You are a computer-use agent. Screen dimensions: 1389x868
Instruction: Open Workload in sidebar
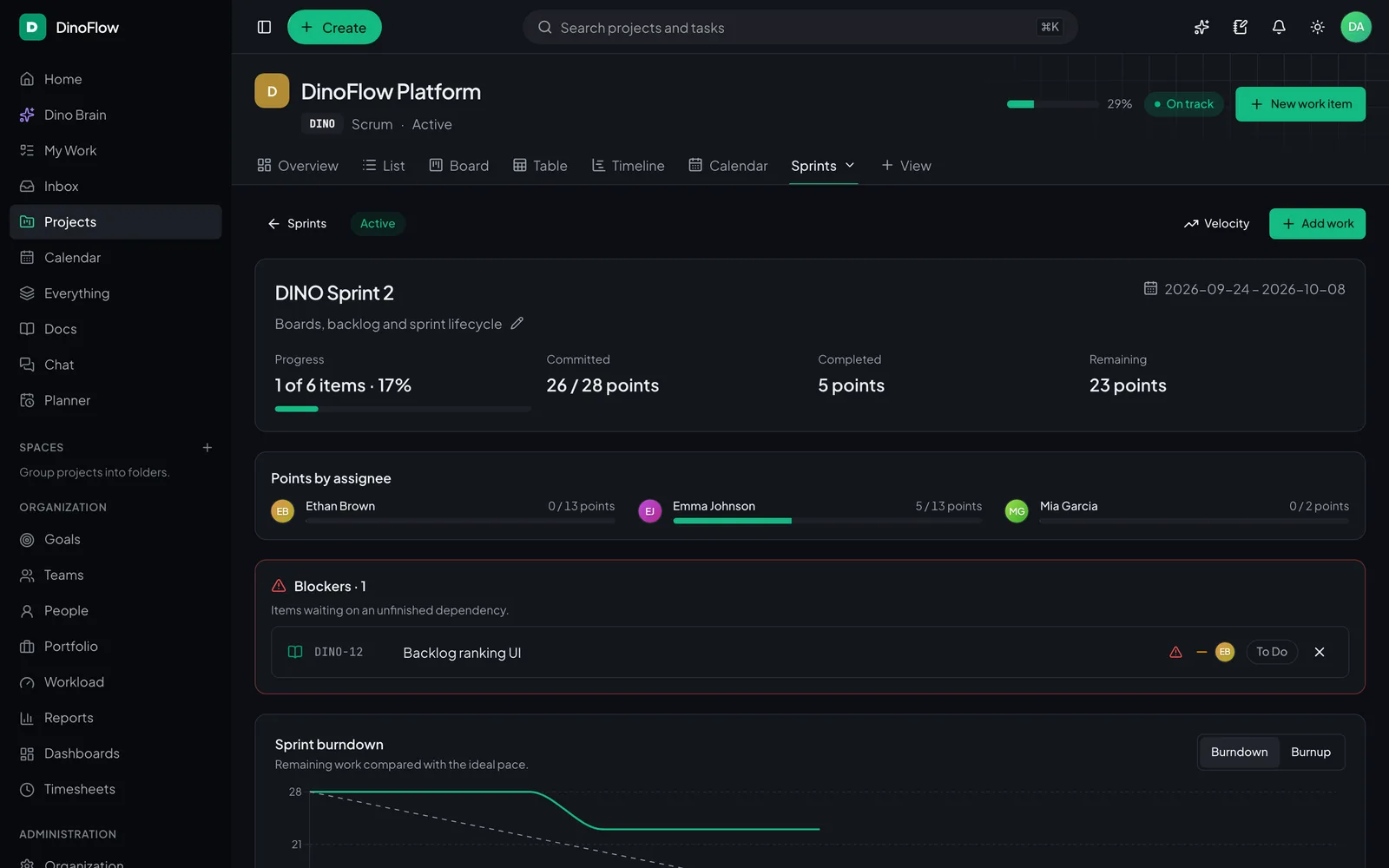point(115,682)
